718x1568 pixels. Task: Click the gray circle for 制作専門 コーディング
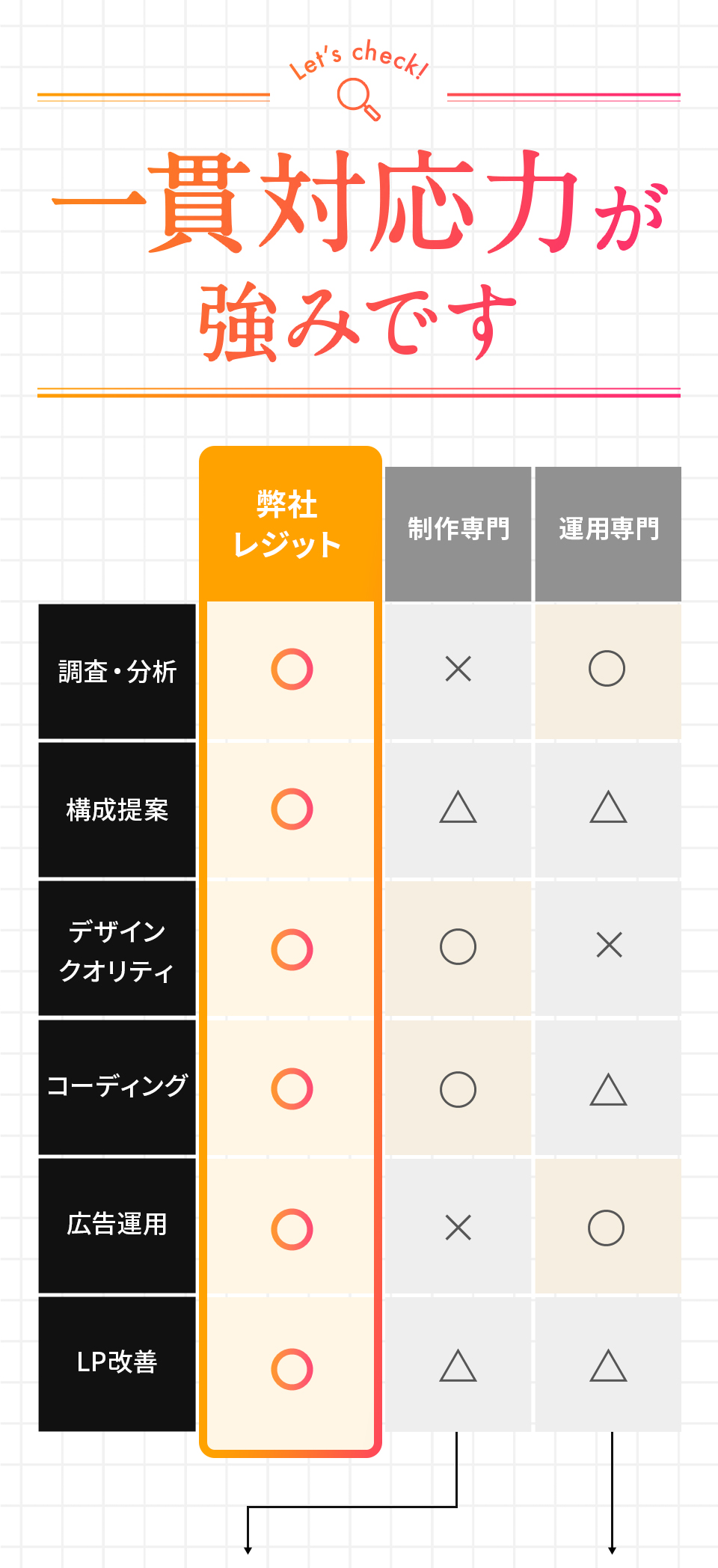coord(458,1089)
